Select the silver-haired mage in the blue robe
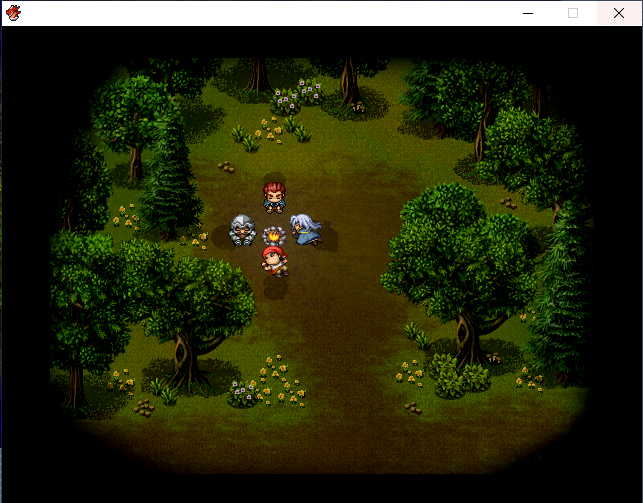This screenshot has width=643, height=503. tap(306, 230)
